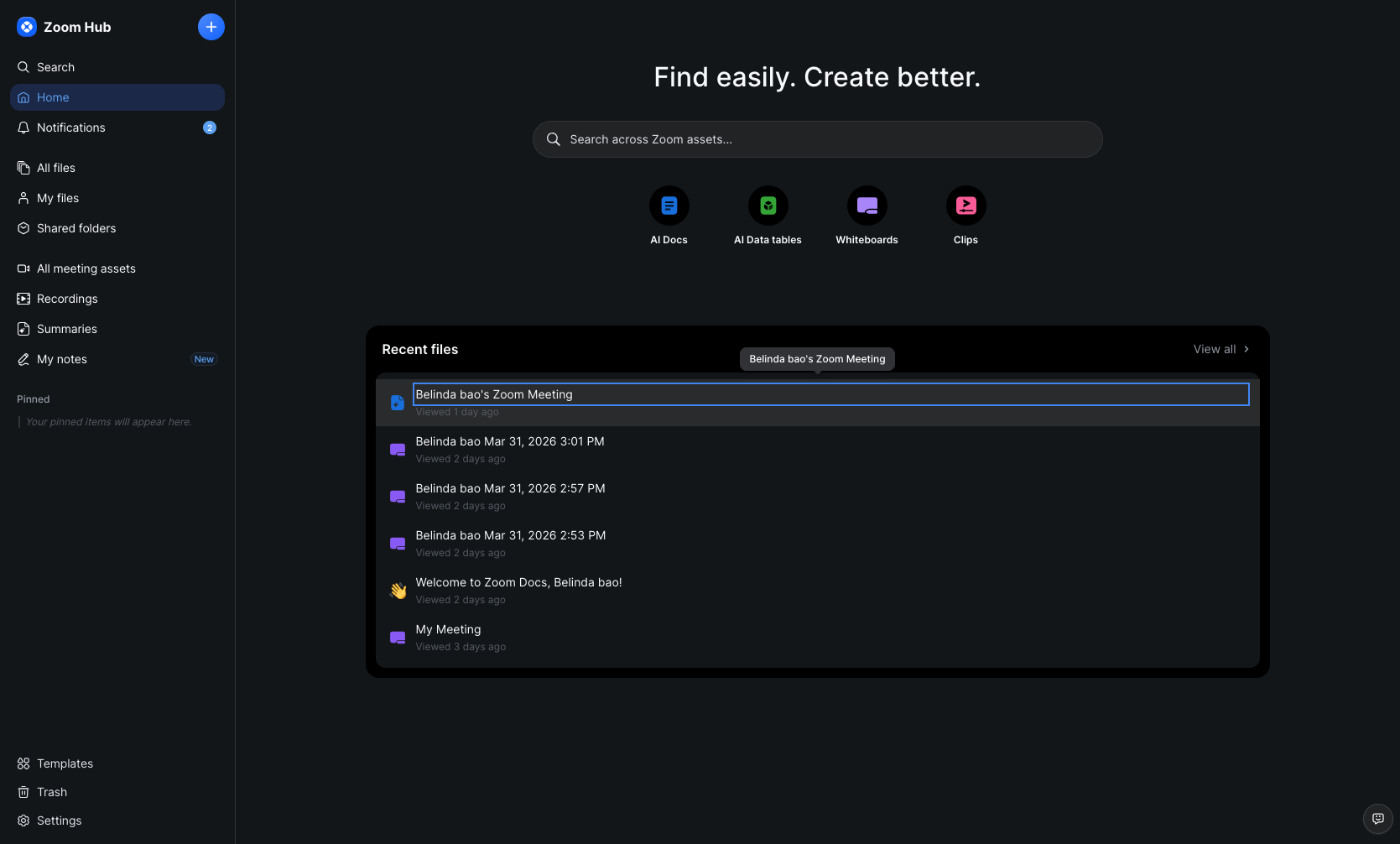The image size is (1400, 844).
Task: Open the AI Data tables icon
Action: click(x=768, y=206)
